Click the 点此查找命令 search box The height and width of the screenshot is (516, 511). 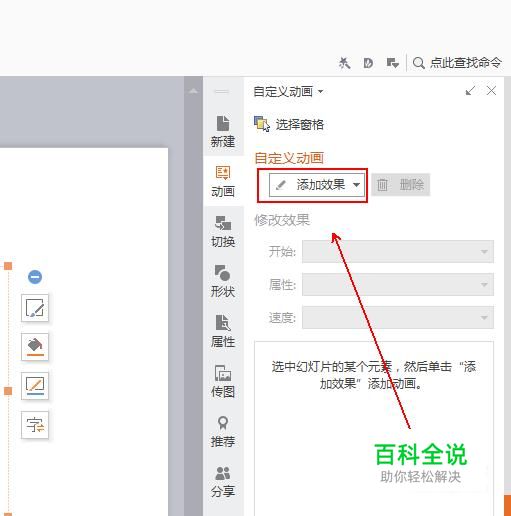[465, 63]
